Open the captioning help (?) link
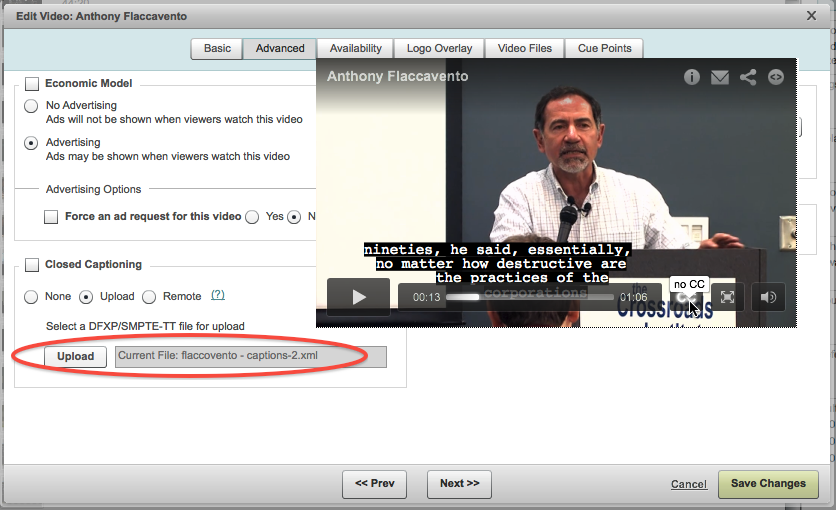The image size is (836, 510). coord(218,295)
